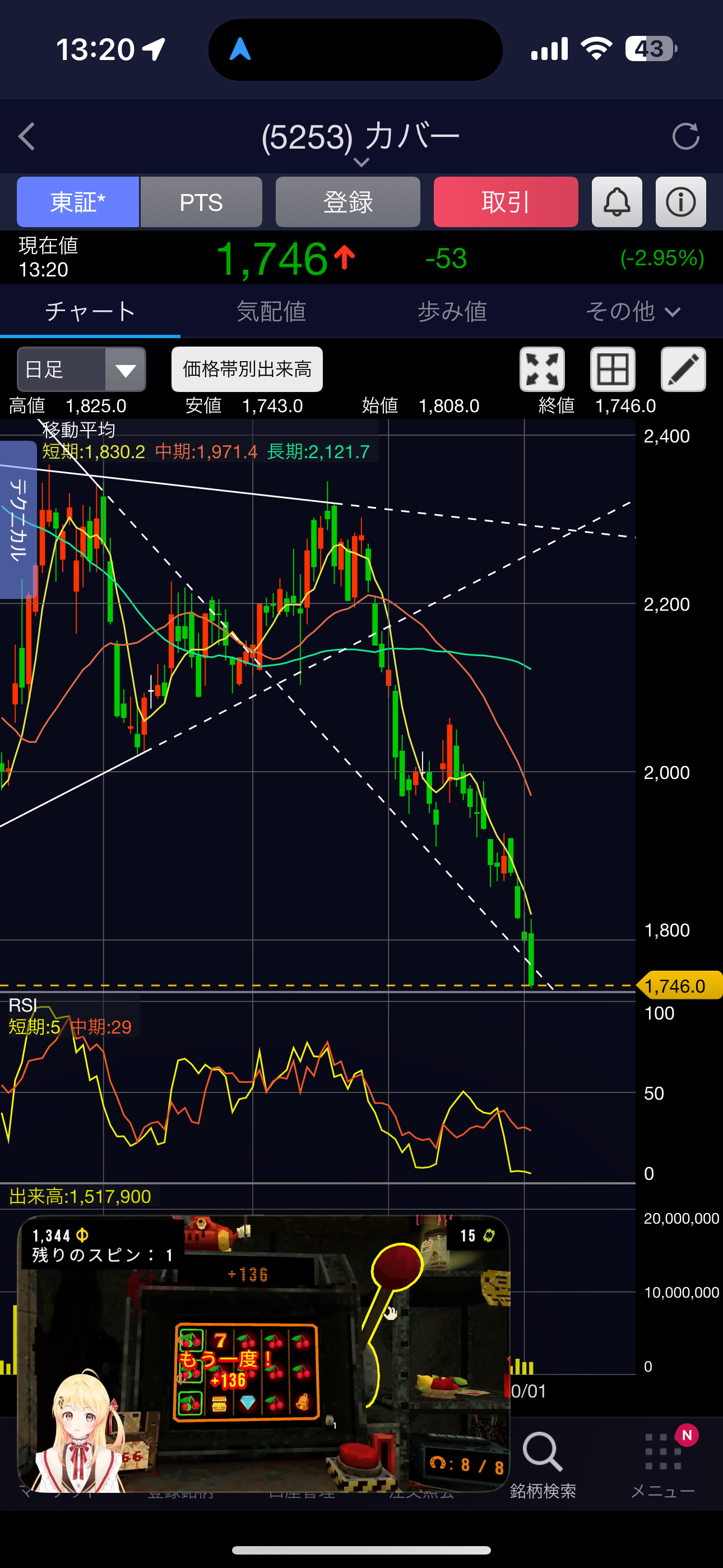The width and height of the screenshot is (723, 1568).
Task: Open the 日足 timeframe dropdown
Action: [82, 370]
